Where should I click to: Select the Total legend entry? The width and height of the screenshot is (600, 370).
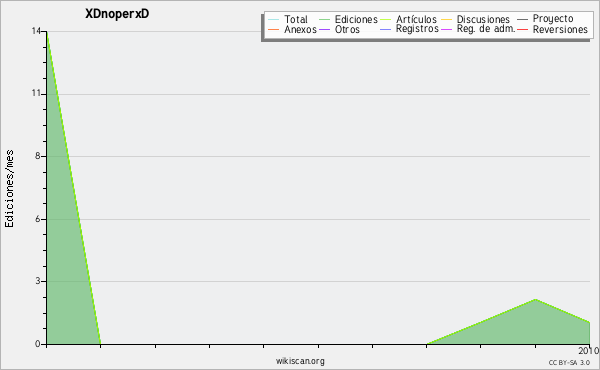tap(296, 19)
